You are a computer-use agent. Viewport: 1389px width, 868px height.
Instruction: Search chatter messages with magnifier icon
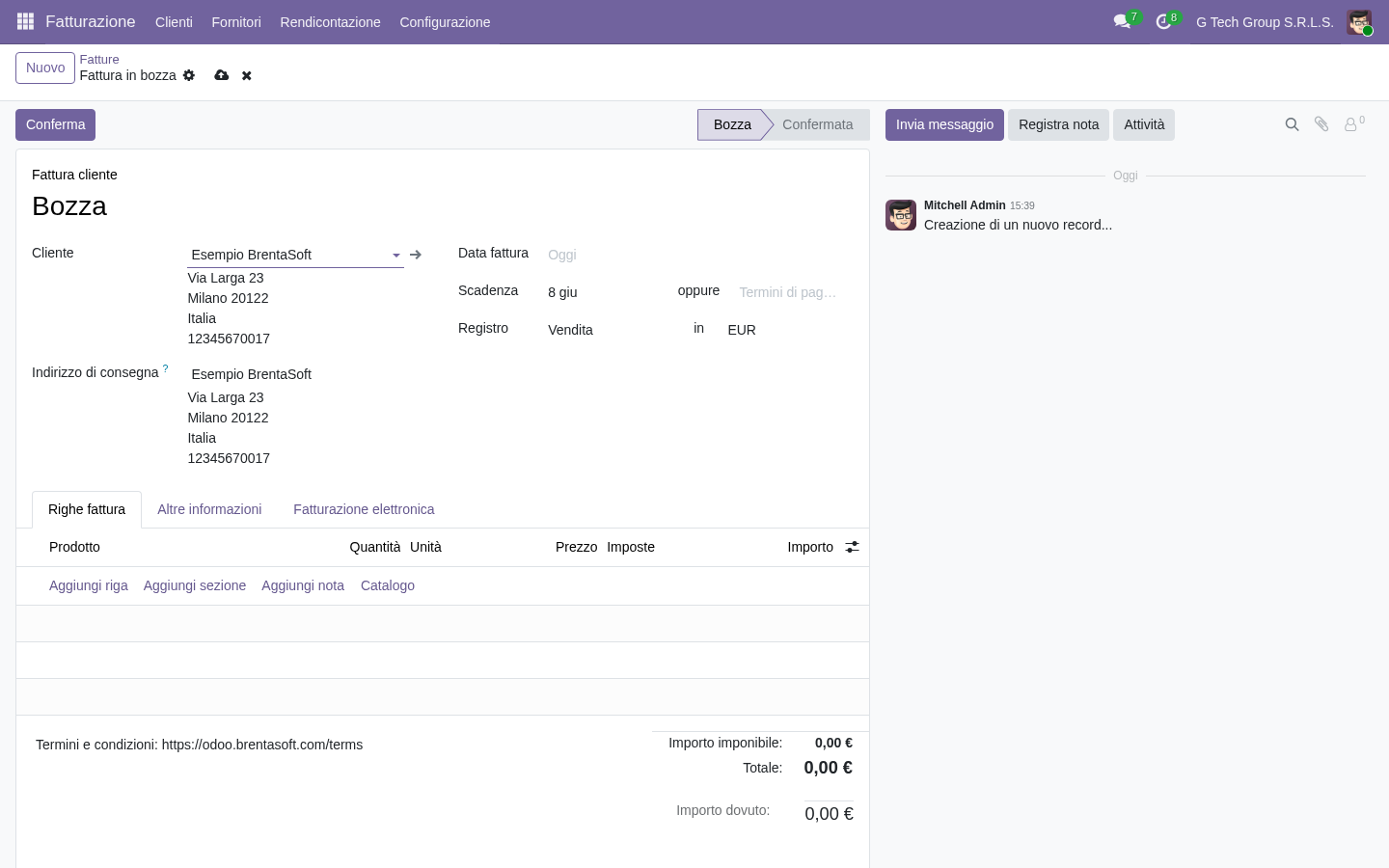1293,124
